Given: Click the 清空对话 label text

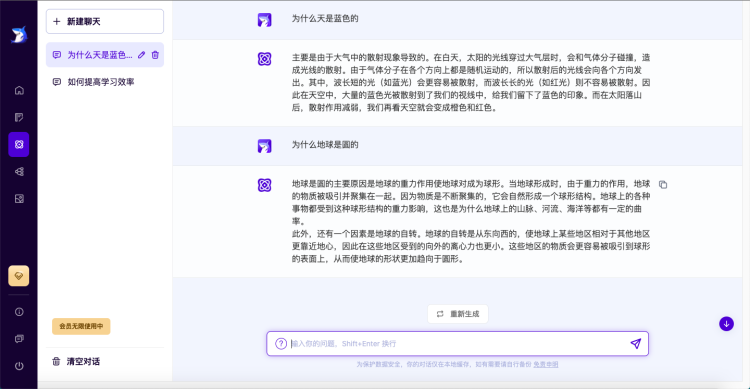Looking at the screenshot, I should tap(83, 361).
